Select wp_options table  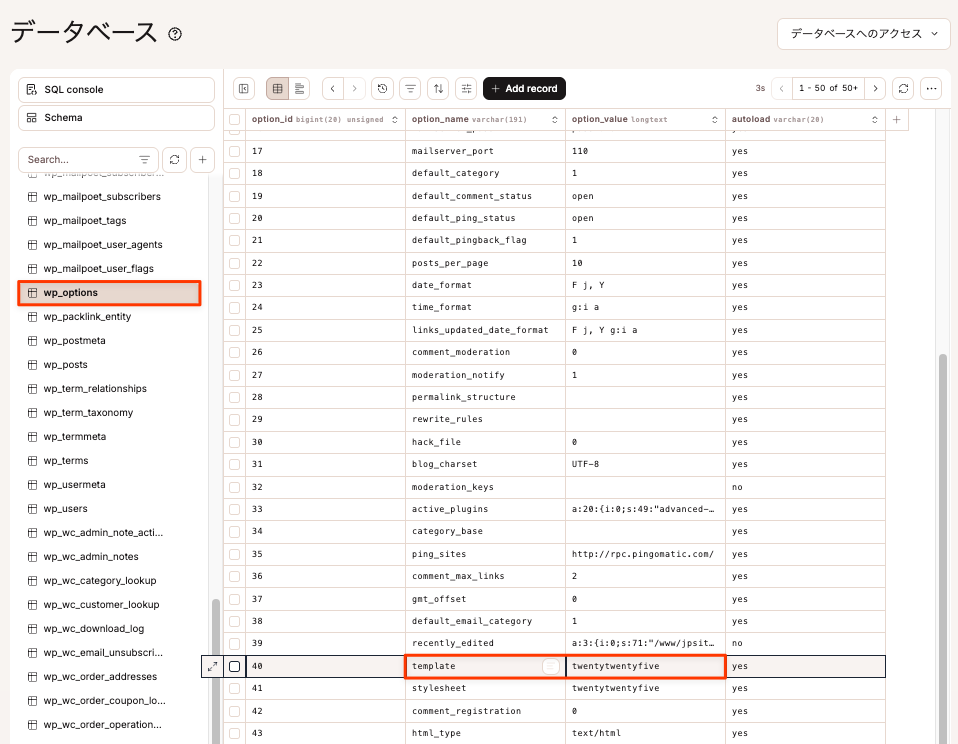click(x=109, y=293)
